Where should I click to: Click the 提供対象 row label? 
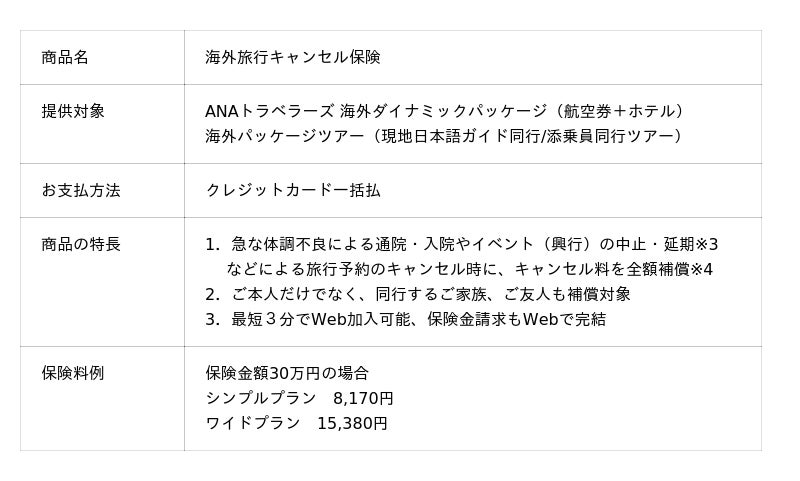[x=73, y=111]
